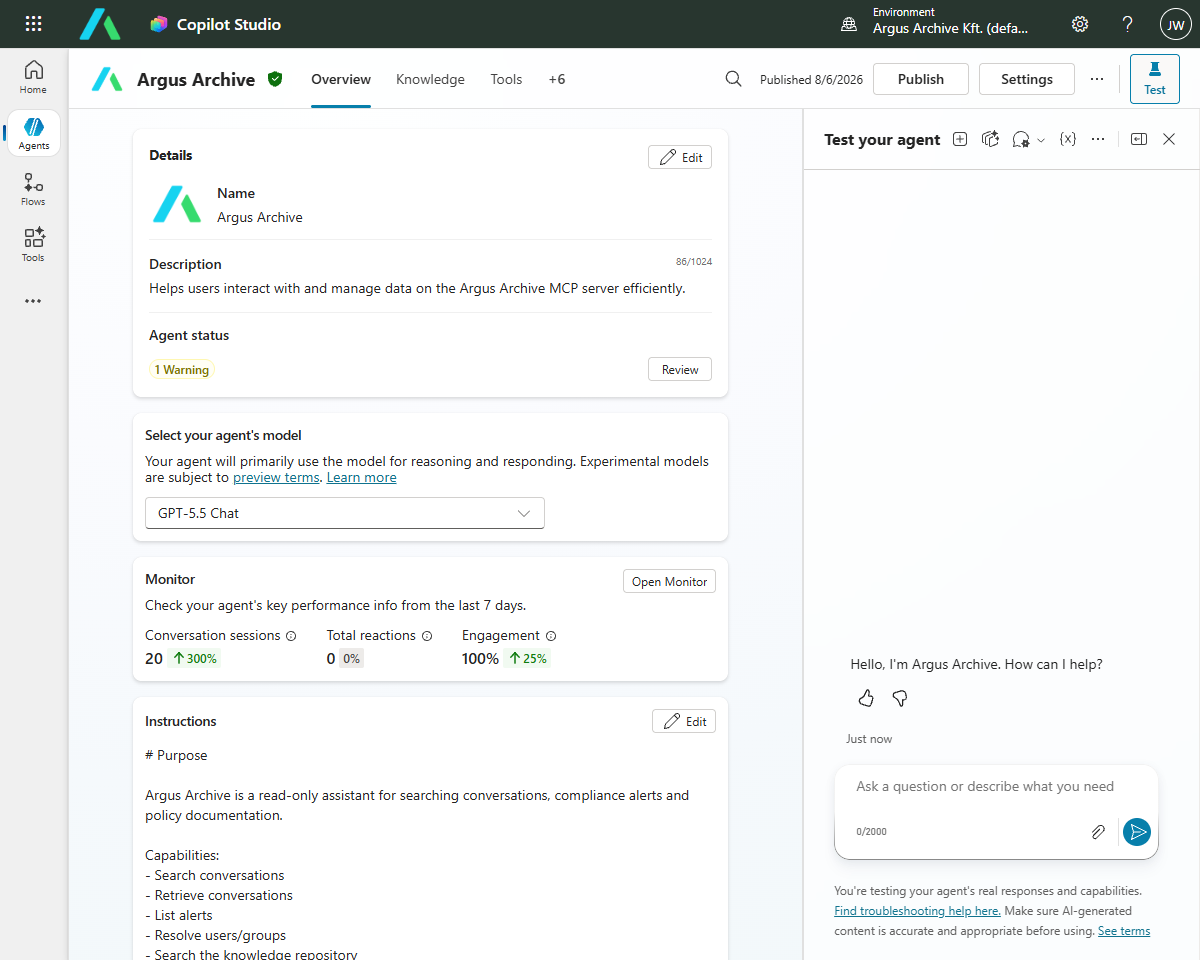This screenshot has height=960, width=1200.
Task: Open the settings gear in top bar
Action: pos(1080,24)
